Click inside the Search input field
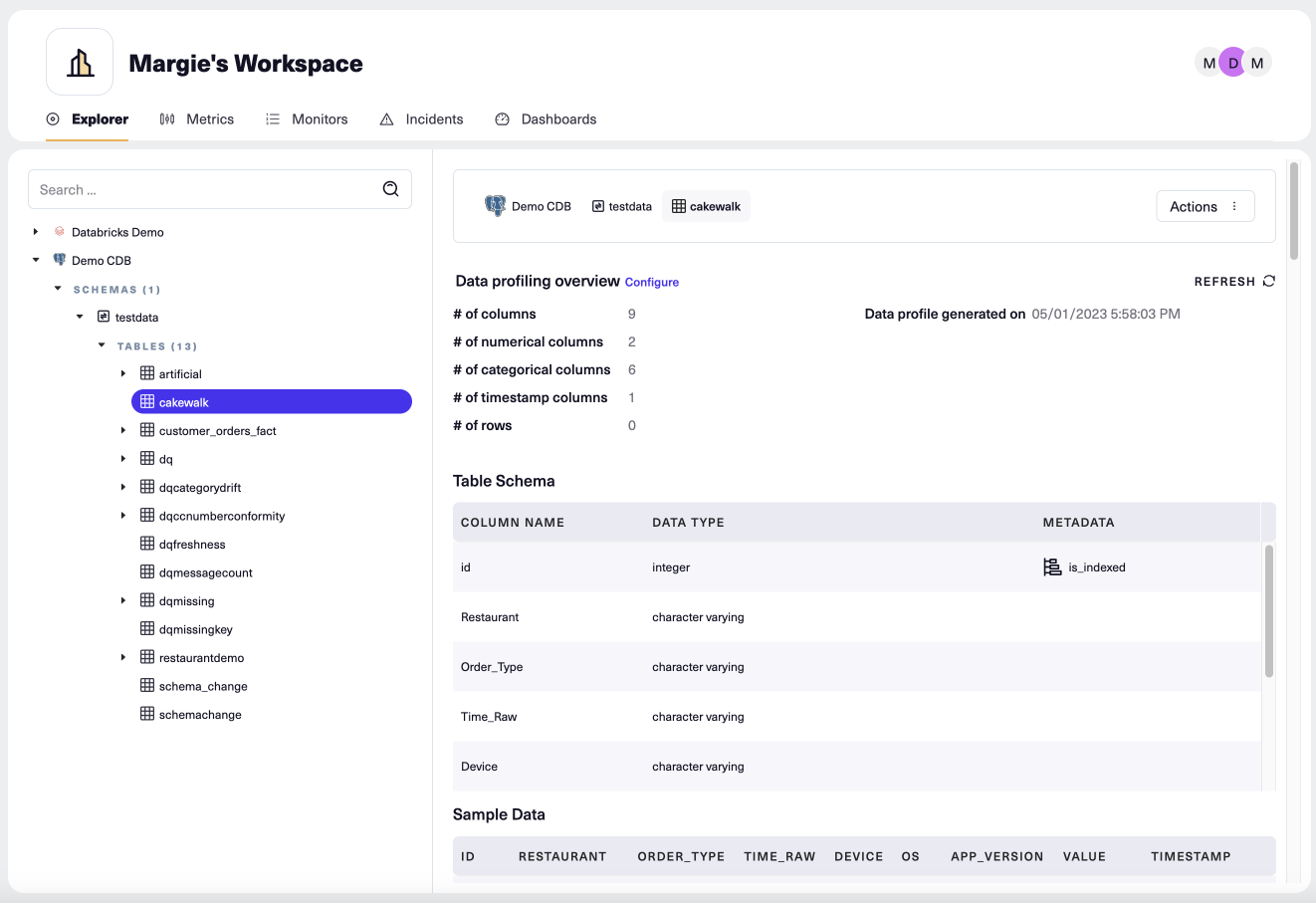The height and width of the screenshot is (903, 1316). click(x=199, y=188)
